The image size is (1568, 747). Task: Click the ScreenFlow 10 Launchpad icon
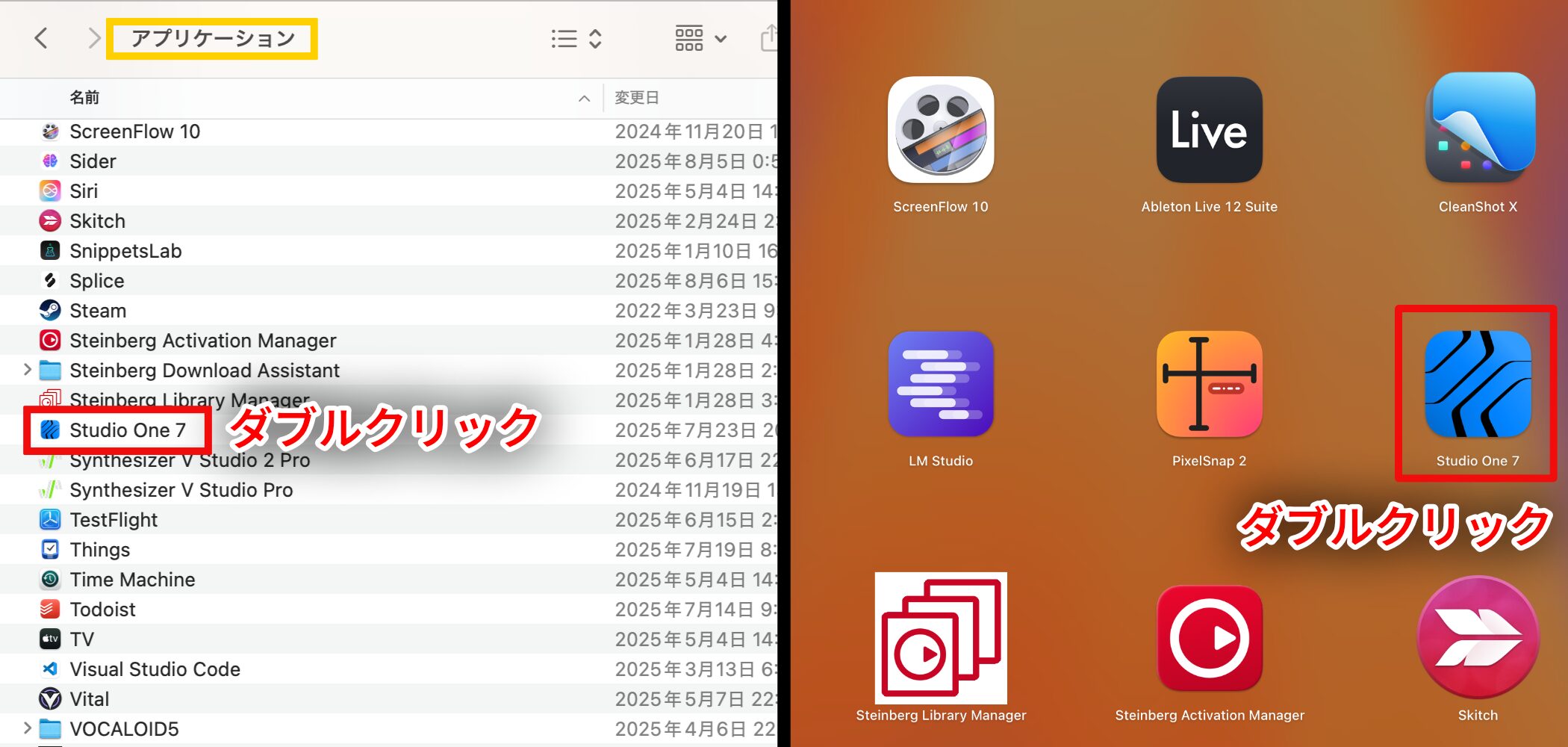click(x=940, y=131)
